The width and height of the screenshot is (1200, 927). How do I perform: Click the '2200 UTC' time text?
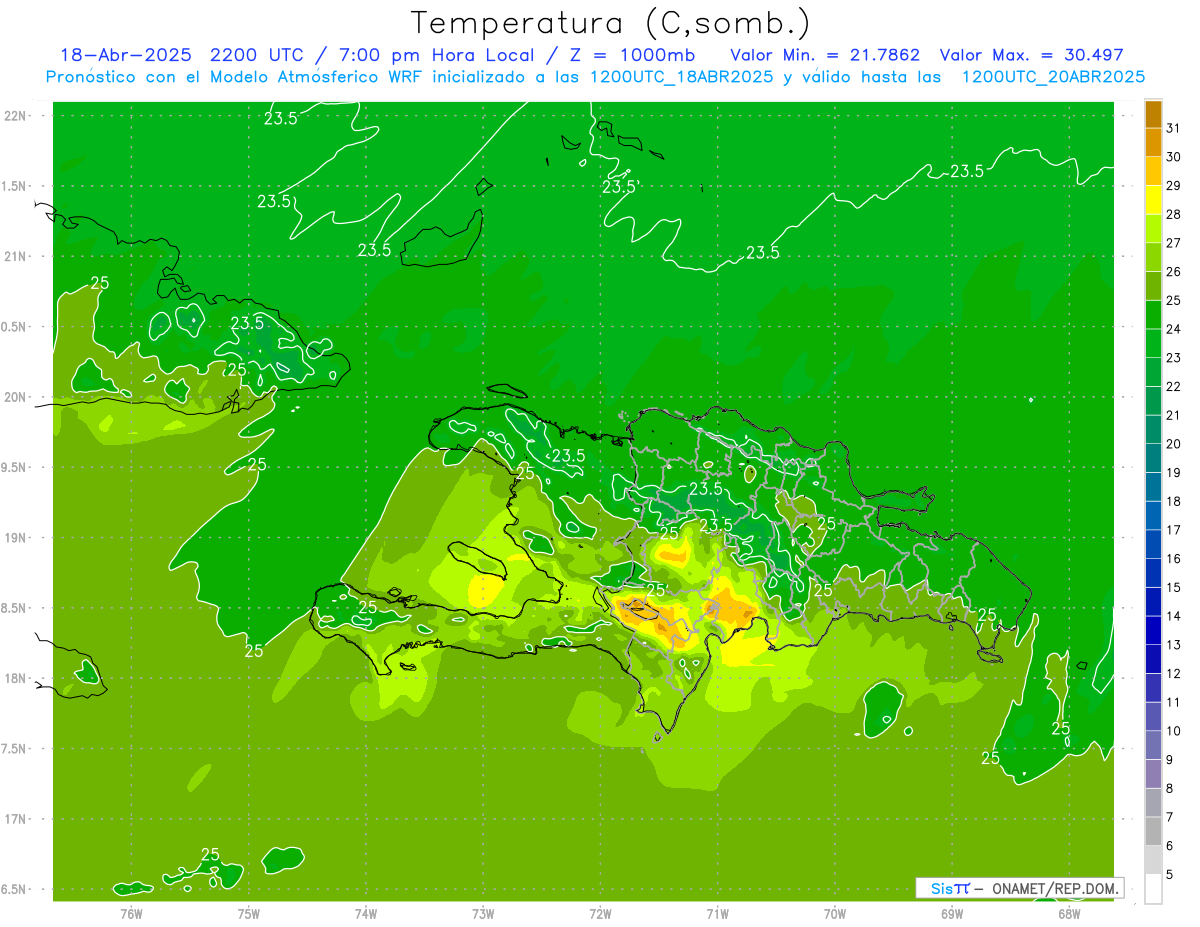click(258, 55)
